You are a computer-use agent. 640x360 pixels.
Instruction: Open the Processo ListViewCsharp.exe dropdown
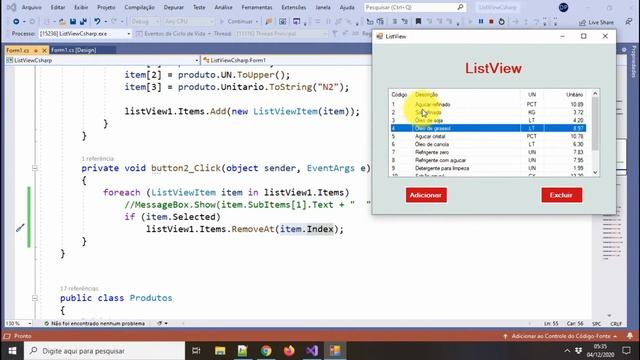coord(129,34)
